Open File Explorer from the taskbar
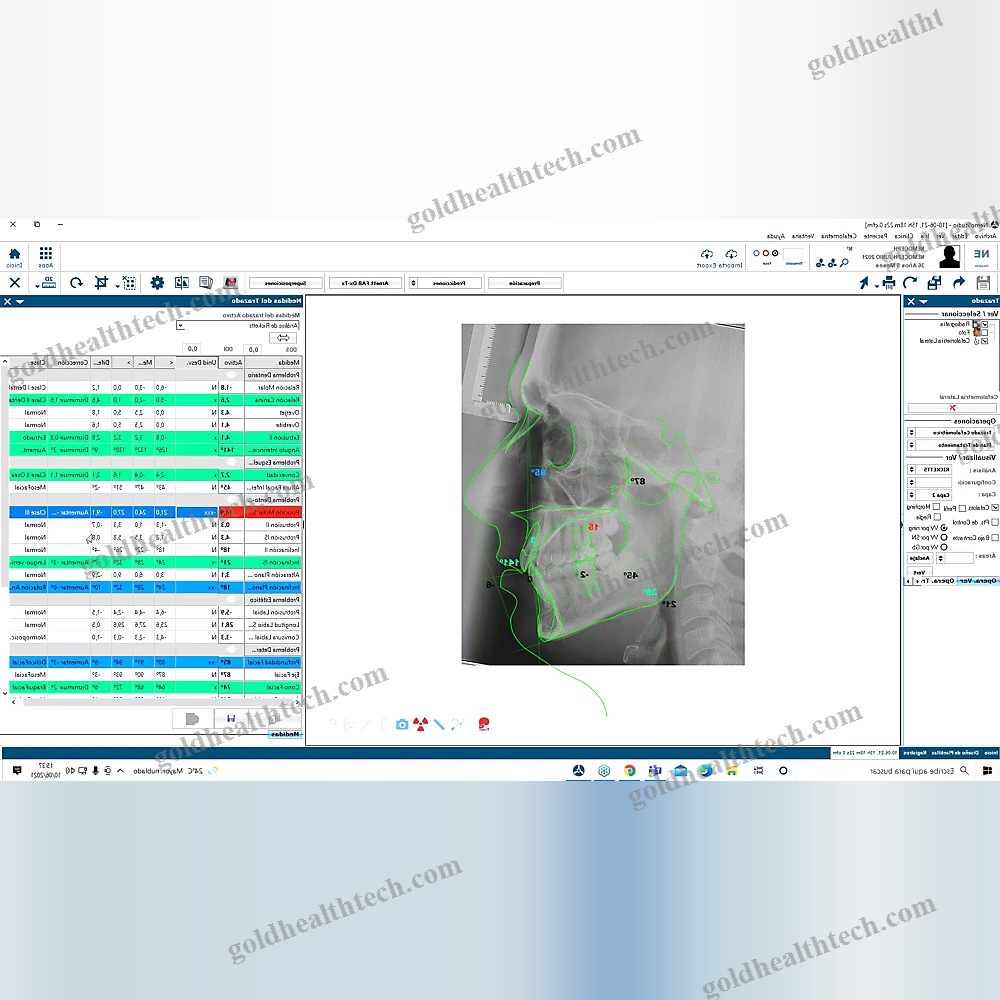This screenshot has height=1000, width=1000. (732, 770)
